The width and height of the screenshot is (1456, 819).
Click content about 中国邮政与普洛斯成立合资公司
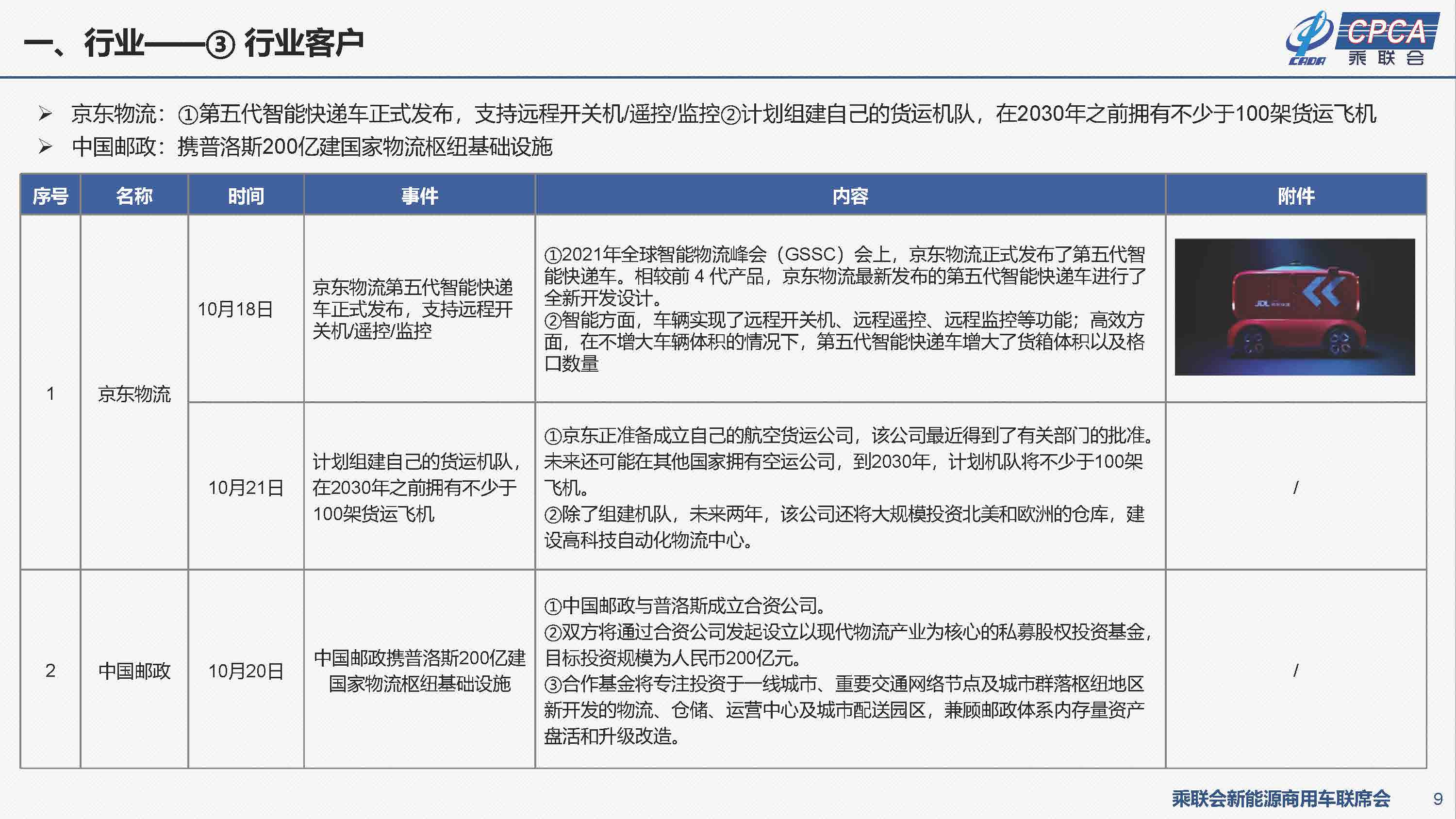(x=848, y=671)
